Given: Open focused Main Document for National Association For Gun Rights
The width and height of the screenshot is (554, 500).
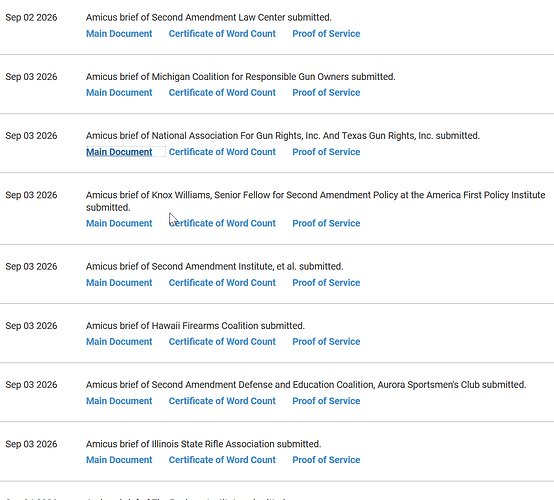Looking at the screenshot, I should pyautogui.click(x=119, y=152).
